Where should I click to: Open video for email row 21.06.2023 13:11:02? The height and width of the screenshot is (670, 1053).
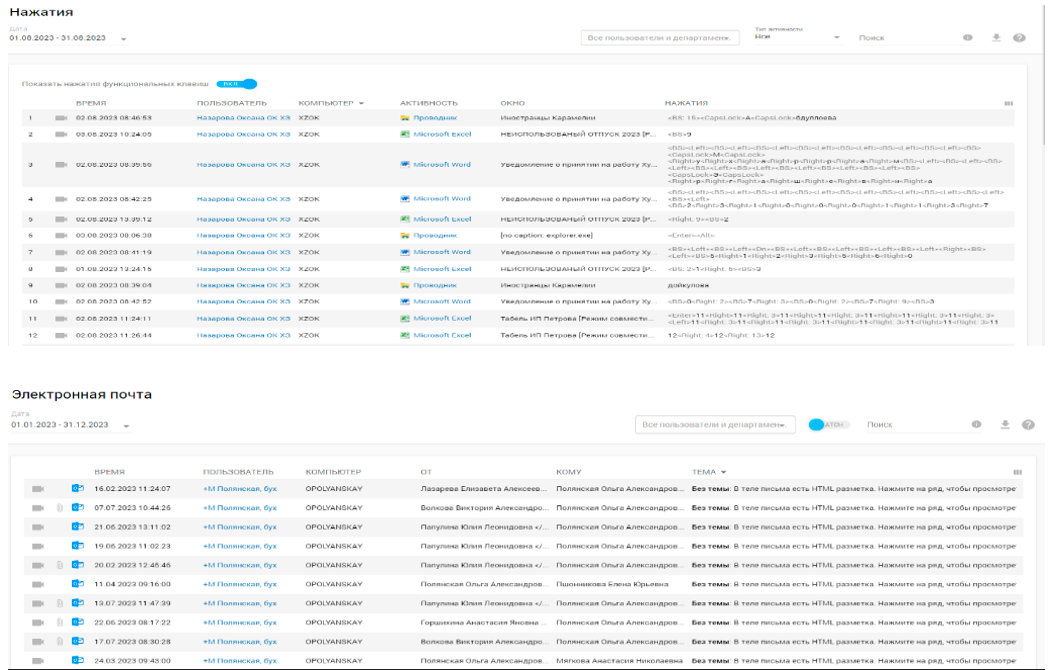38,527
